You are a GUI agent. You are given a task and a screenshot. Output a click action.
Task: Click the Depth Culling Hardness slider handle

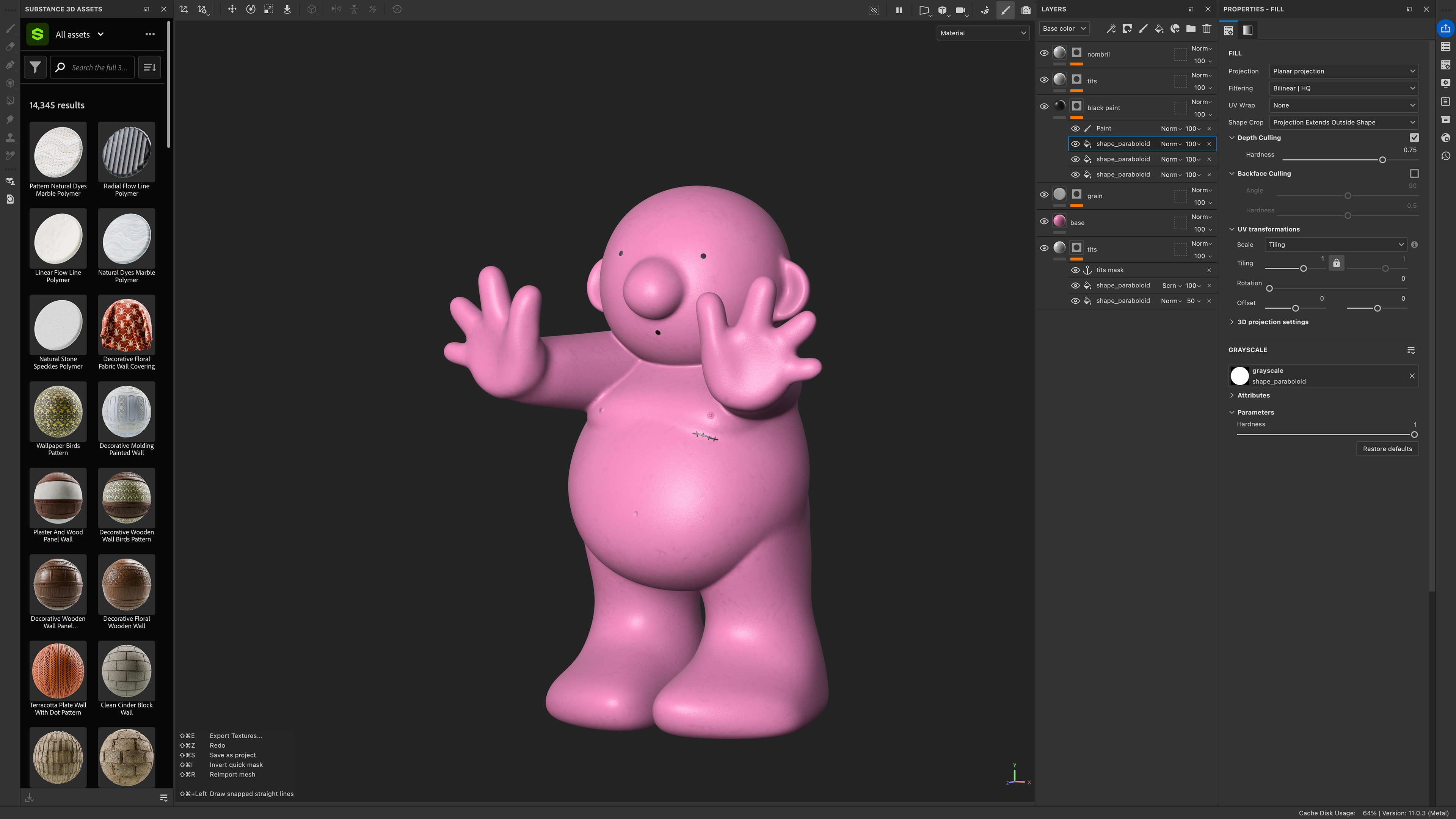coord(1382,160)
